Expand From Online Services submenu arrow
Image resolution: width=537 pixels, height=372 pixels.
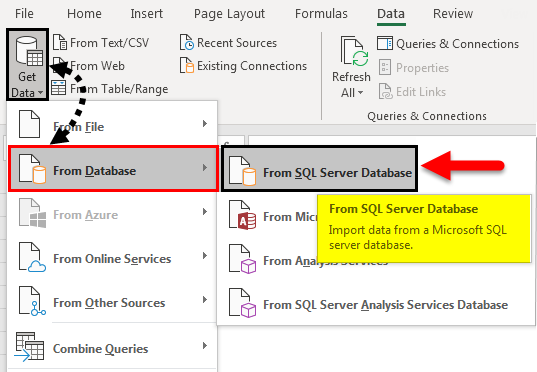205,256
